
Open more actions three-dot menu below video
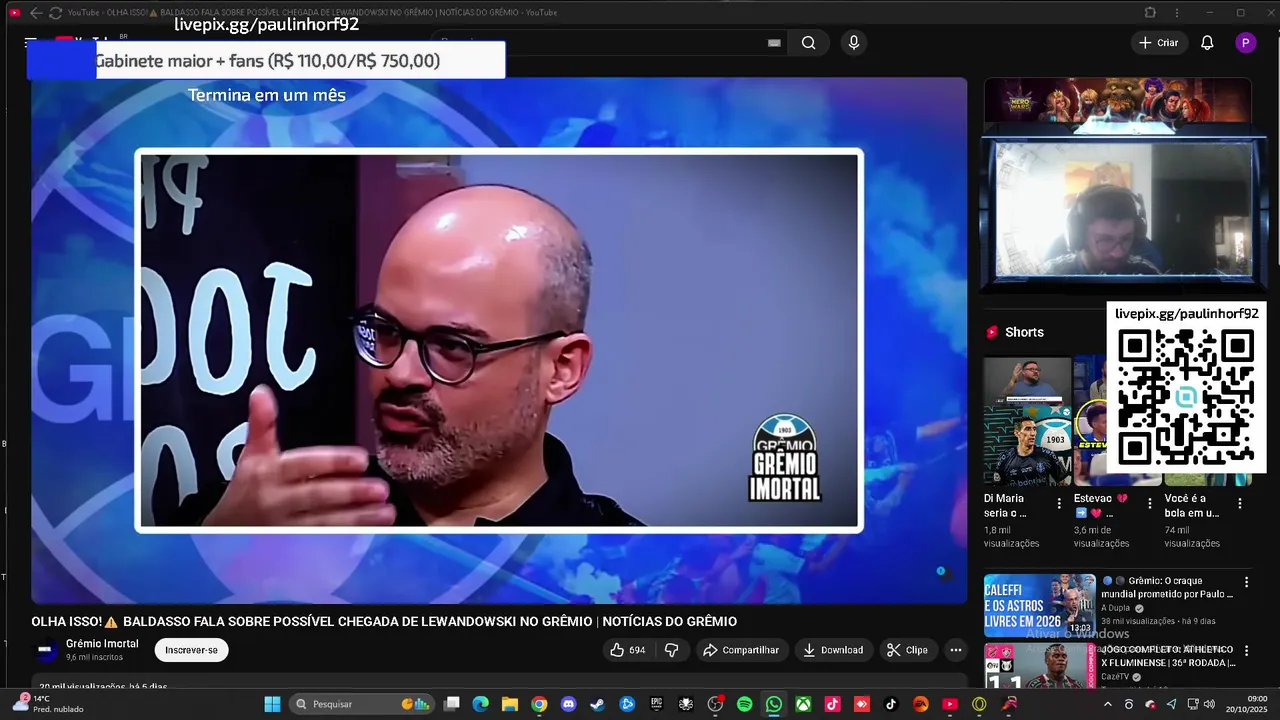pyautogui.click(x=955, y=650)
